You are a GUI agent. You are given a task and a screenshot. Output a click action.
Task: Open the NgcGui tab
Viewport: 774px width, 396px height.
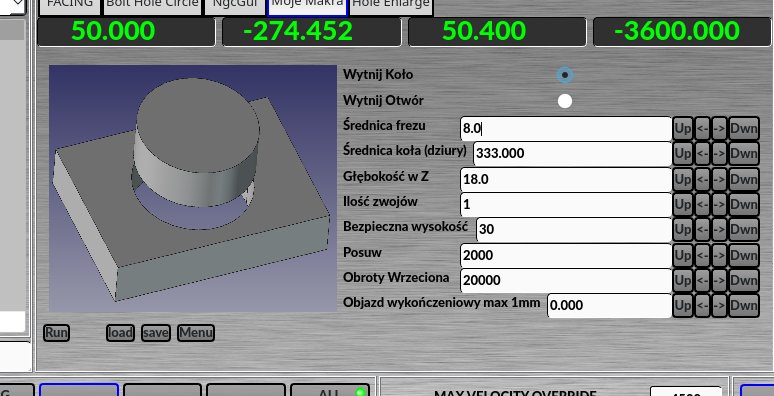234,5
